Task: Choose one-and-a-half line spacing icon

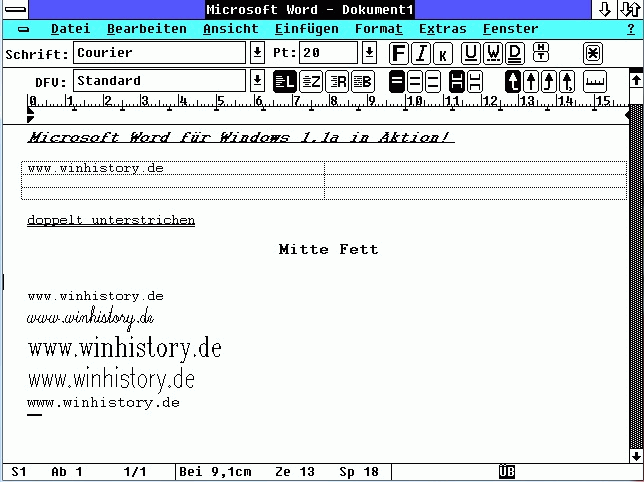Action: [415, 81]
